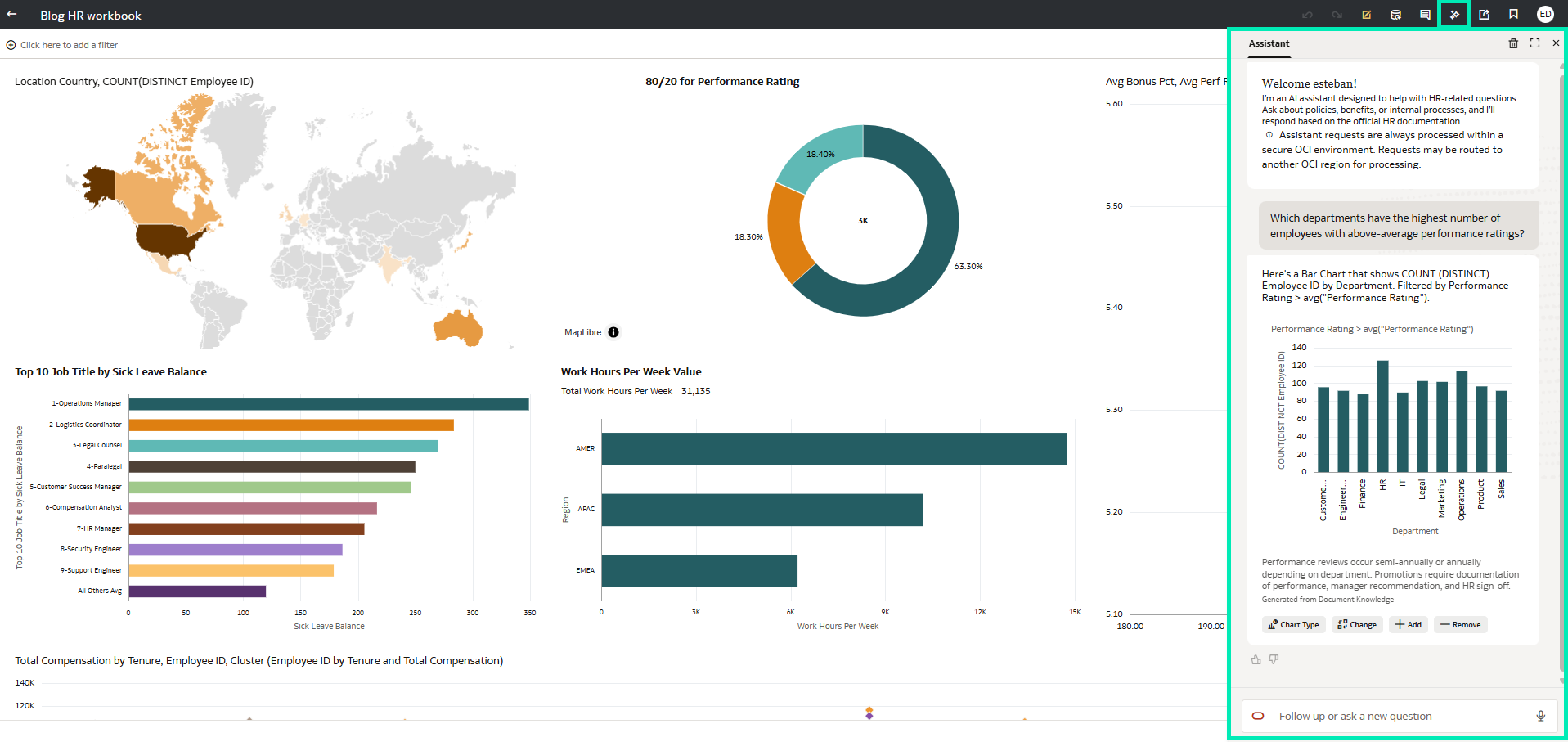Viewport: 1568px width, 742px height.
Task: Click the dataset/data refresh icon
Action: pyautogui.click(x=1395, y=15)
